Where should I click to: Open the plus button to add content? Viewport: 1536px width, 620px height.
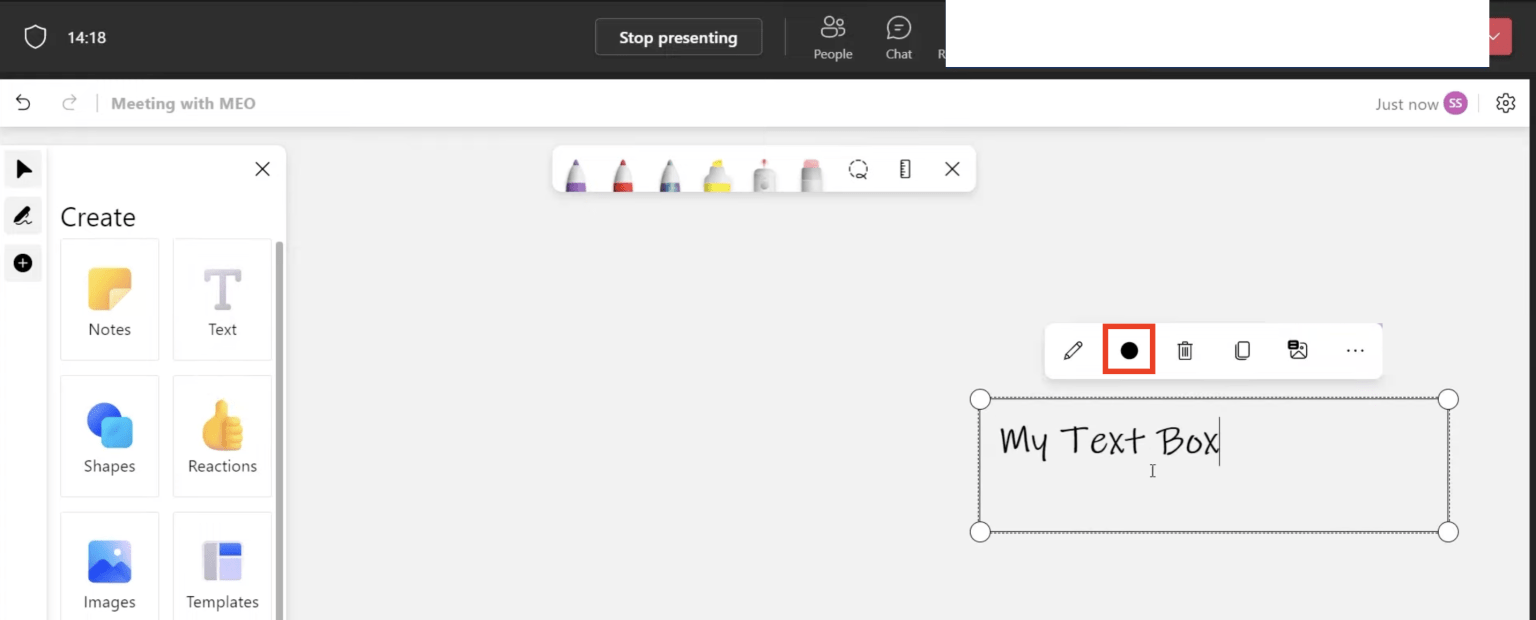coord(23,262)
